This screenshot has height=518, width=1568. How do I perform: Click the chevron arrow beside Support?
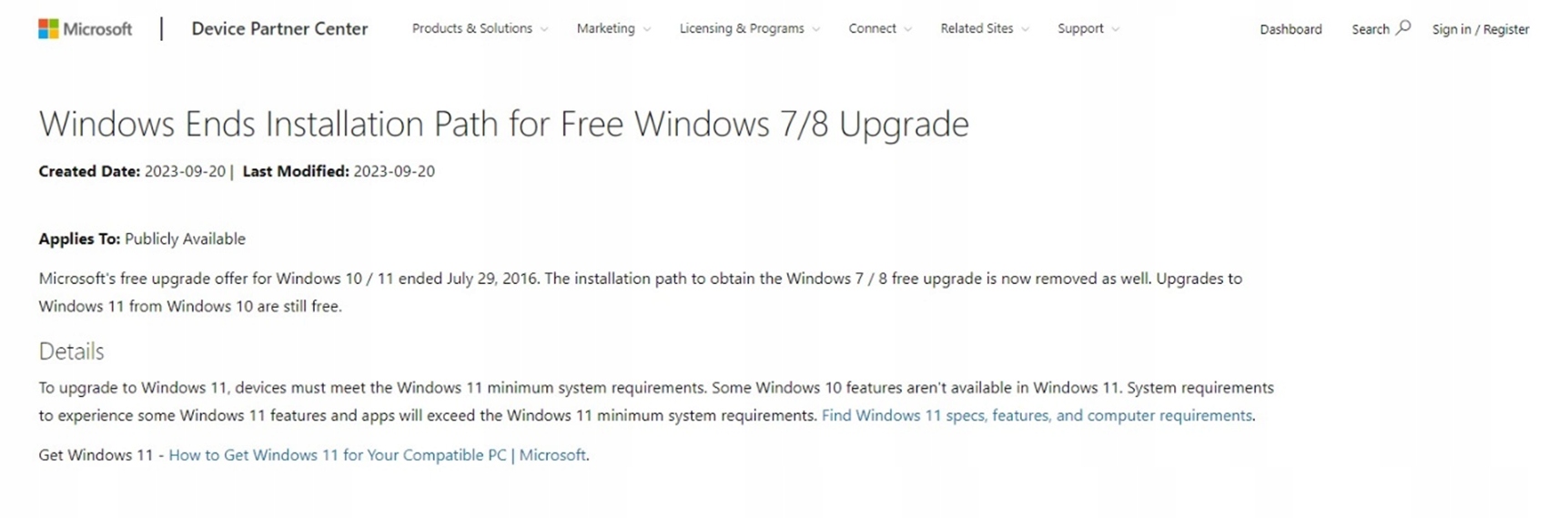pyautogui.click(x=1116, y=29)
